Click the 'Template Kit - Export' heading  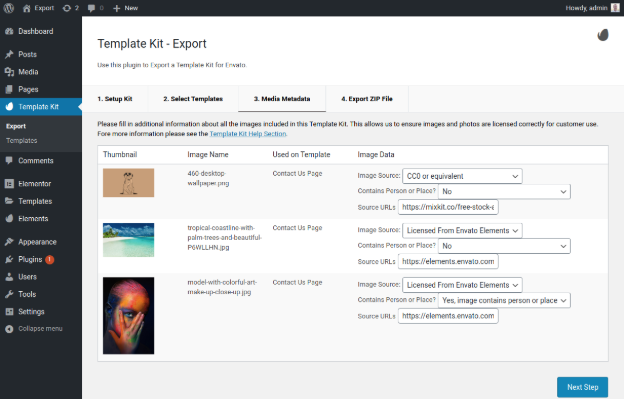pyautogui.click(x=152, y=43)
